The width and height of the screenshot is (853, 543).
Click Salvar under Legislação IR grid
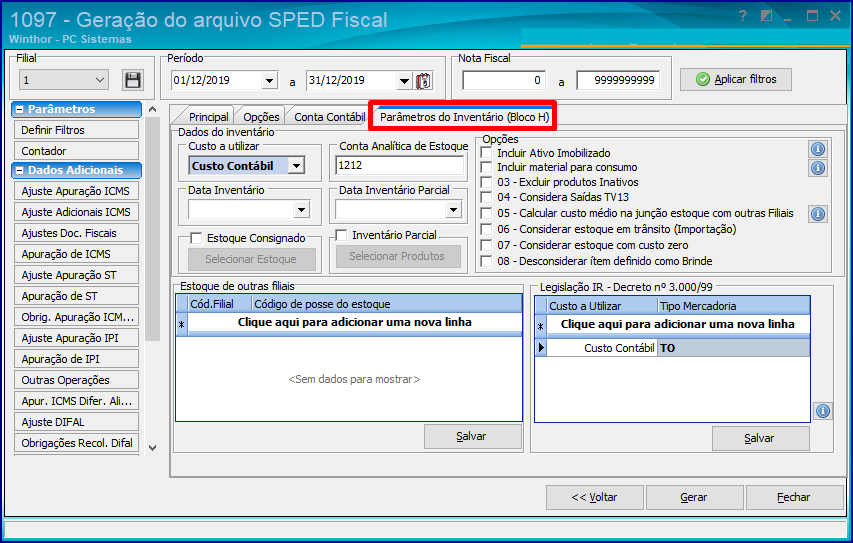click(x=760, y=438)
